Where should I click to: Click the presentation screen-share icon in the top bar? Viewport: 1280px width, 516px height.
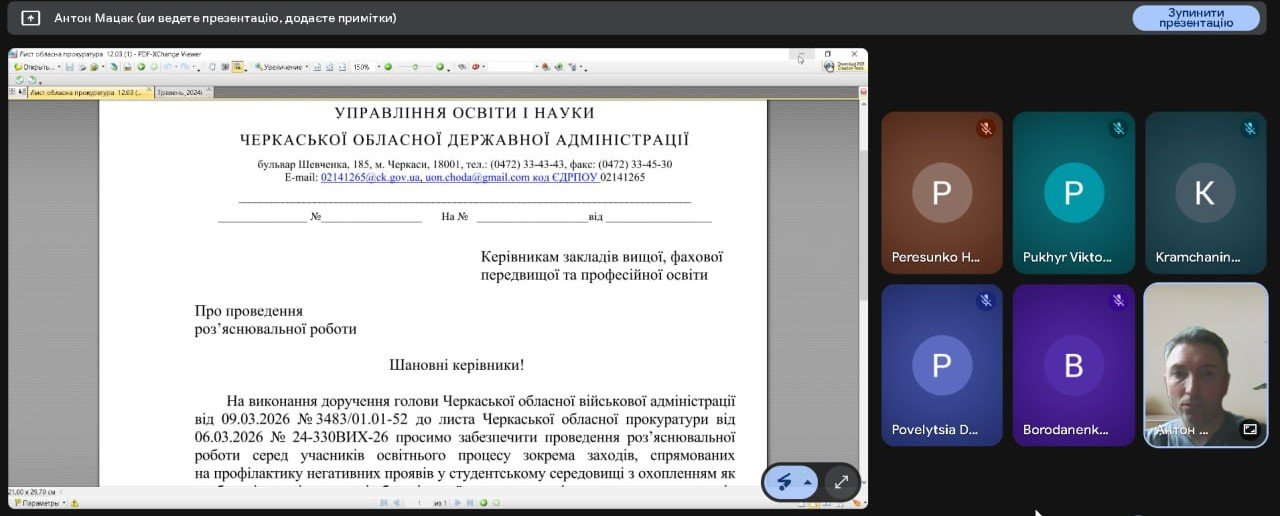click(x=30, y=18)
